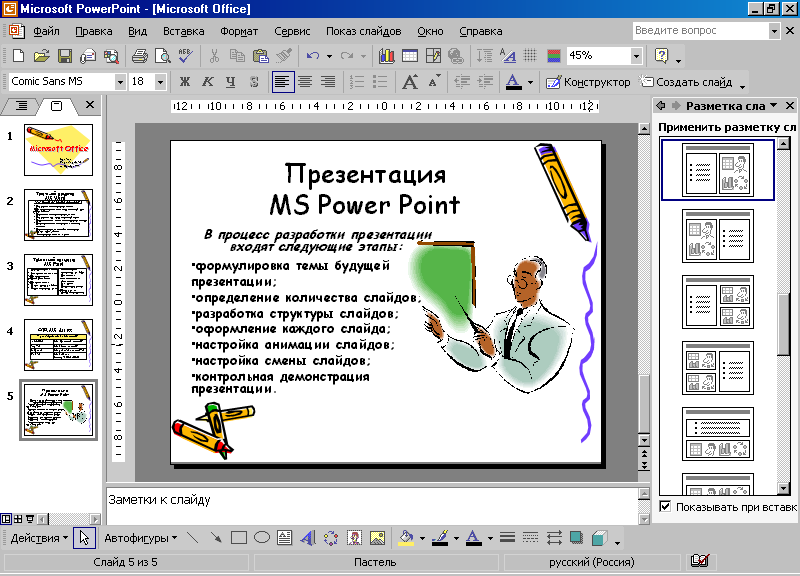The width and height of the screenshot is (800, 576).
Task: Click the Copy icon
Action: [237, 56]
